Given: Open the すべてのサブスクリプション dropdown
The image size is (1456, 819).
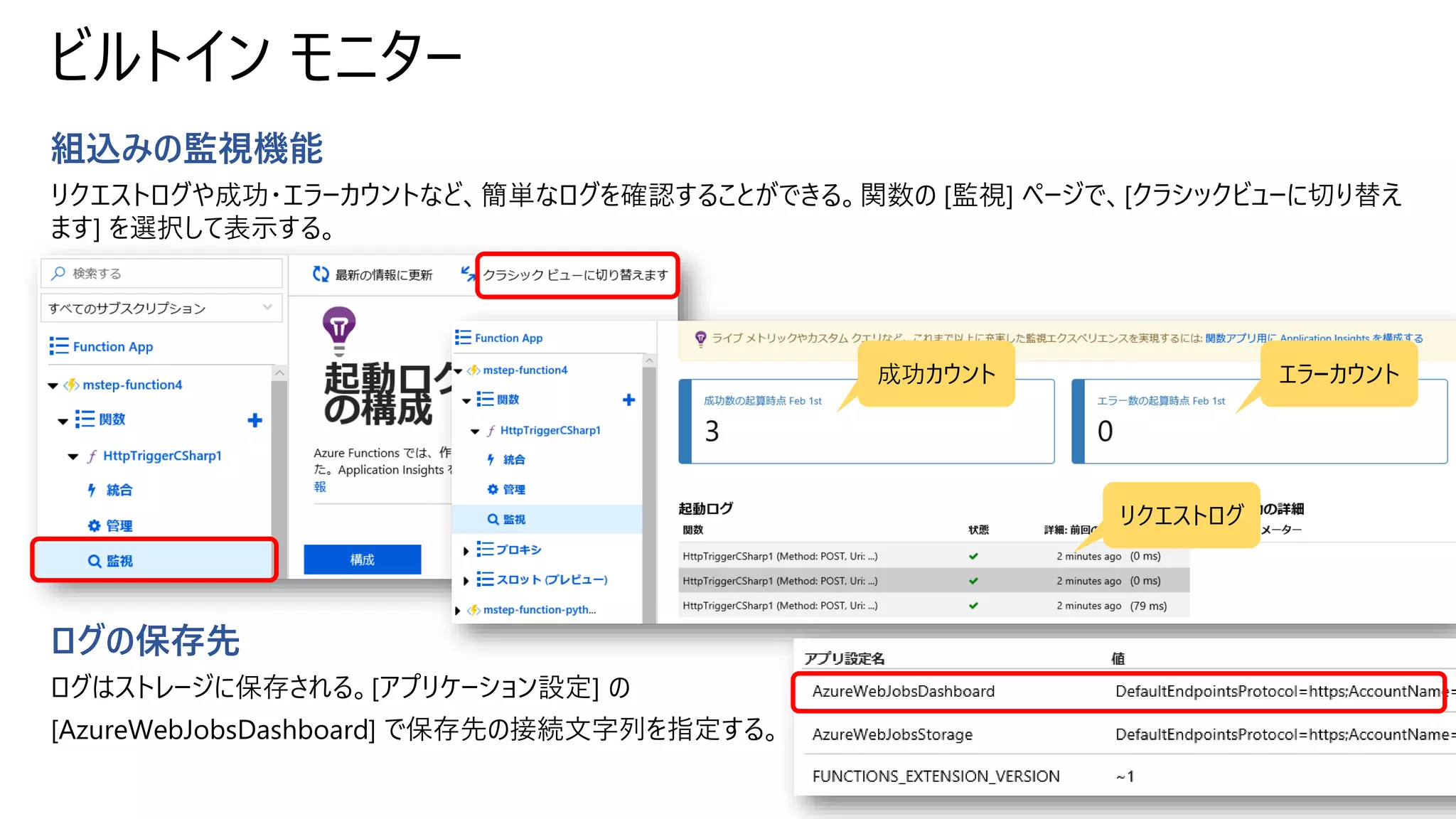Looking at the screenshot, I should click(161, 308).
